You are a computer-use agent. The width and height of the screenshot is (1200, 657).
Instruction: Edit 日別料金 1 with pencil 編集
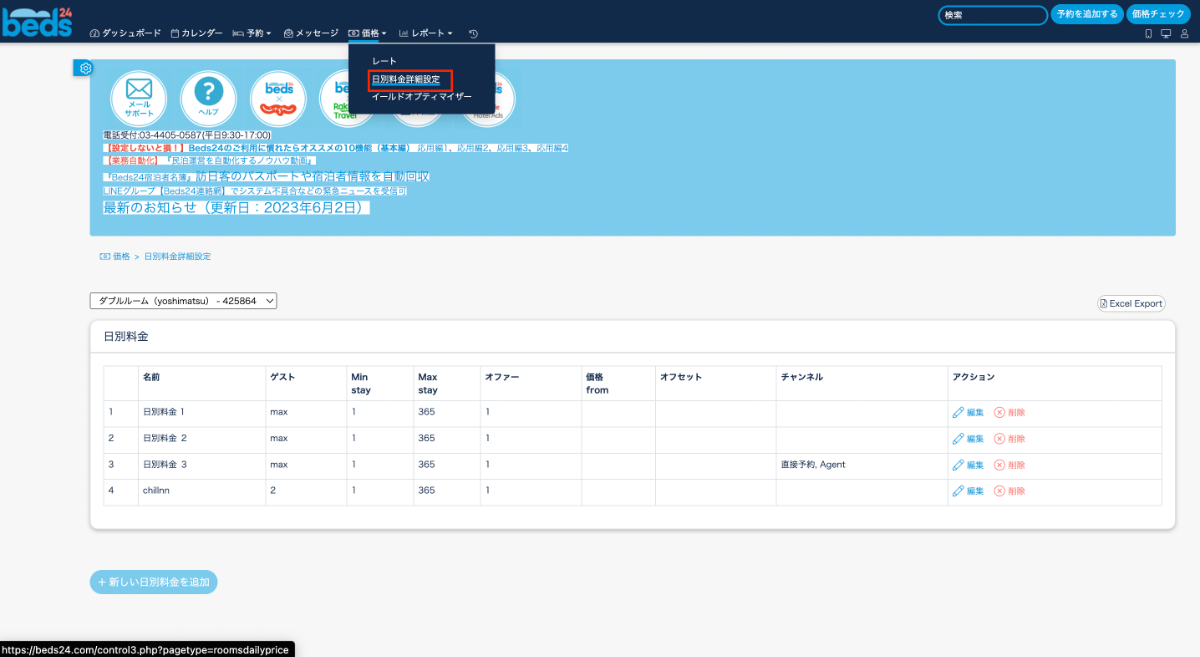click(x=968, y=412)
